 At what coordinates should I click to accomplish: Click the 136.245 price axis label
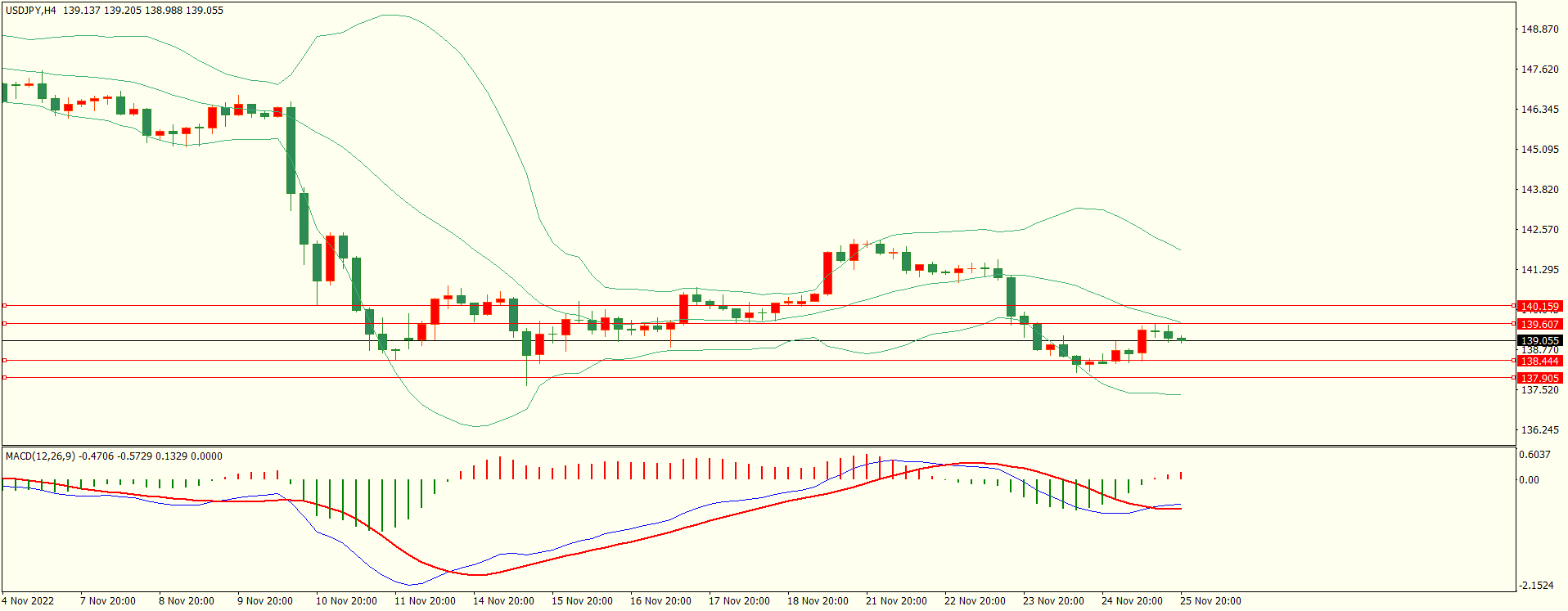[x=1539, y=430]
